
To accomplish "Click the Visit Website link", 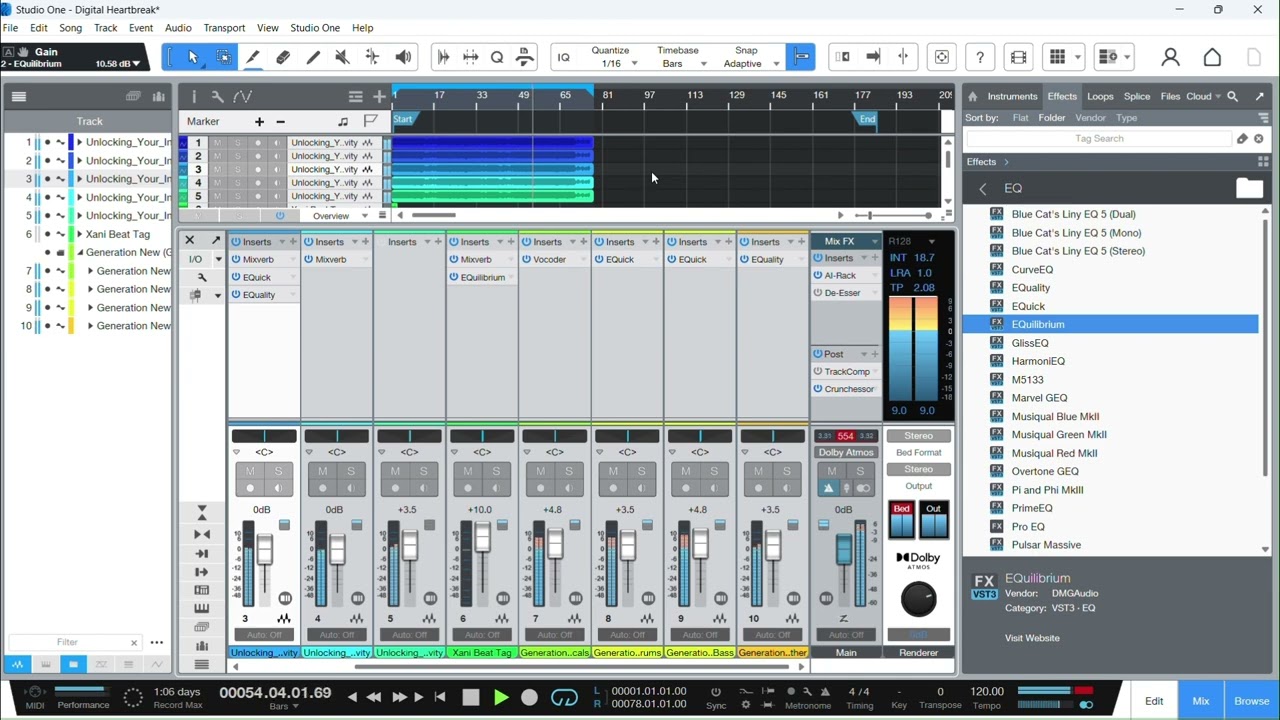I will click(x=1032, y=638).
